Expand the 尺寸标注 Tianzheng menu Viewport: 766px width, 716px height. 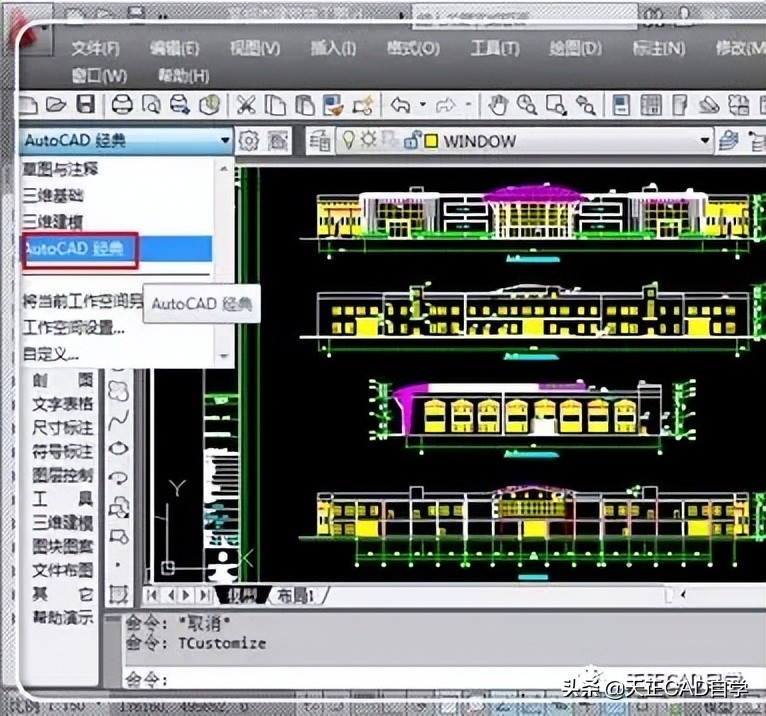click(63, 428)
